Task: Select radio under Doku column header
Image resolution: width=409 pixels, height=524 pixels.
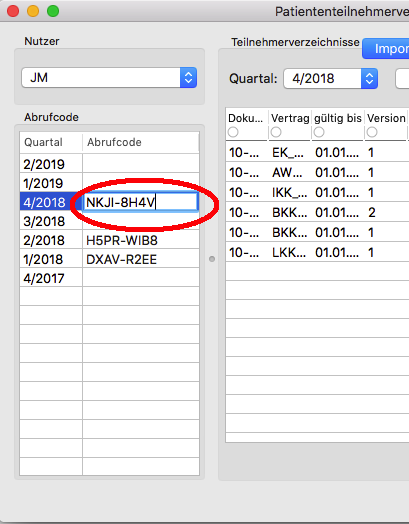Action: coord(233,132)
